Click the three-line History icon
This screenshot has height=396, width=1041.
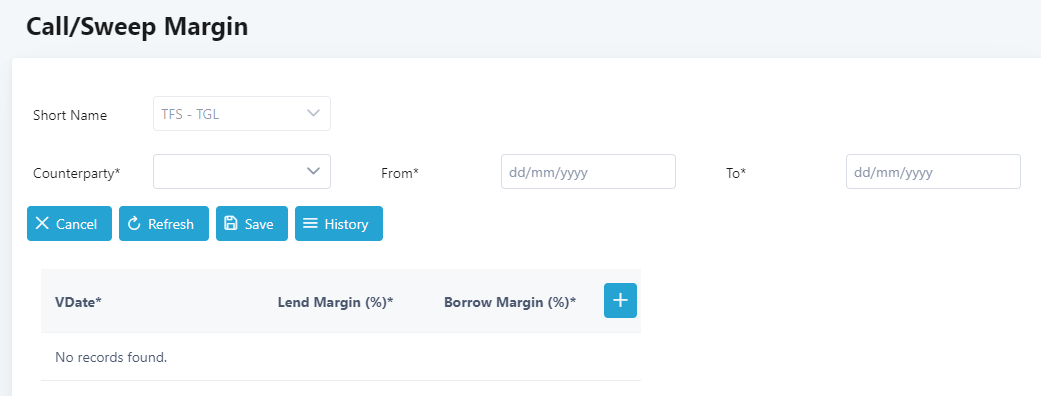point(310,223)
